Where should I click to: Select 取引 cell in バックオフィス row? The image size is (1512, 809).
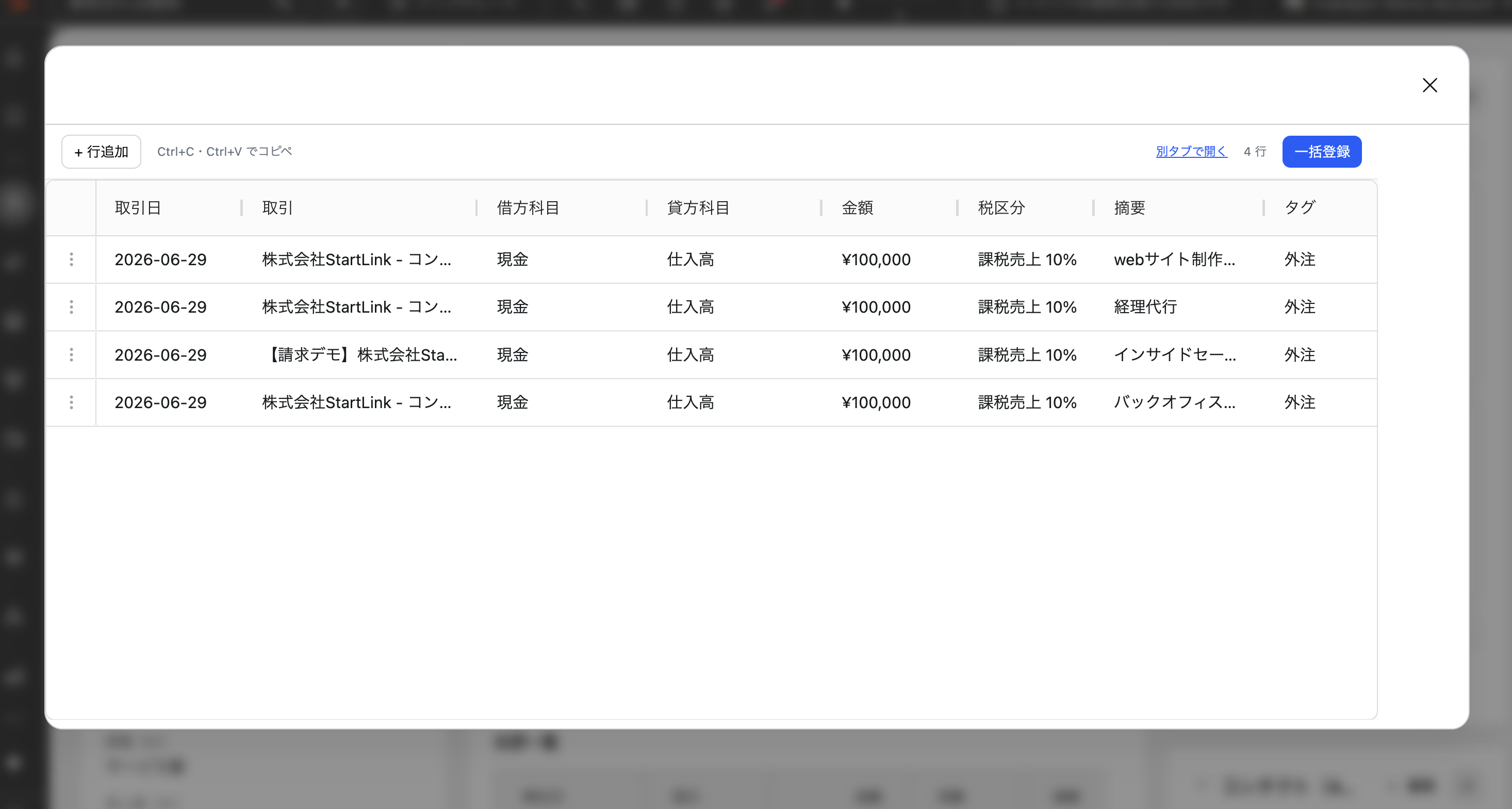coord(359,402)
